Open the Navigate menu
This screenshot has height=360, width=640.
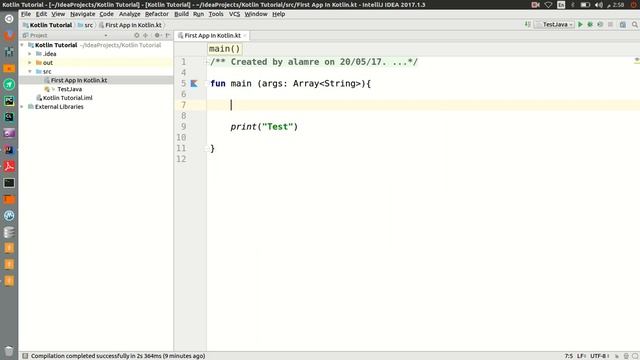point(82,14)
